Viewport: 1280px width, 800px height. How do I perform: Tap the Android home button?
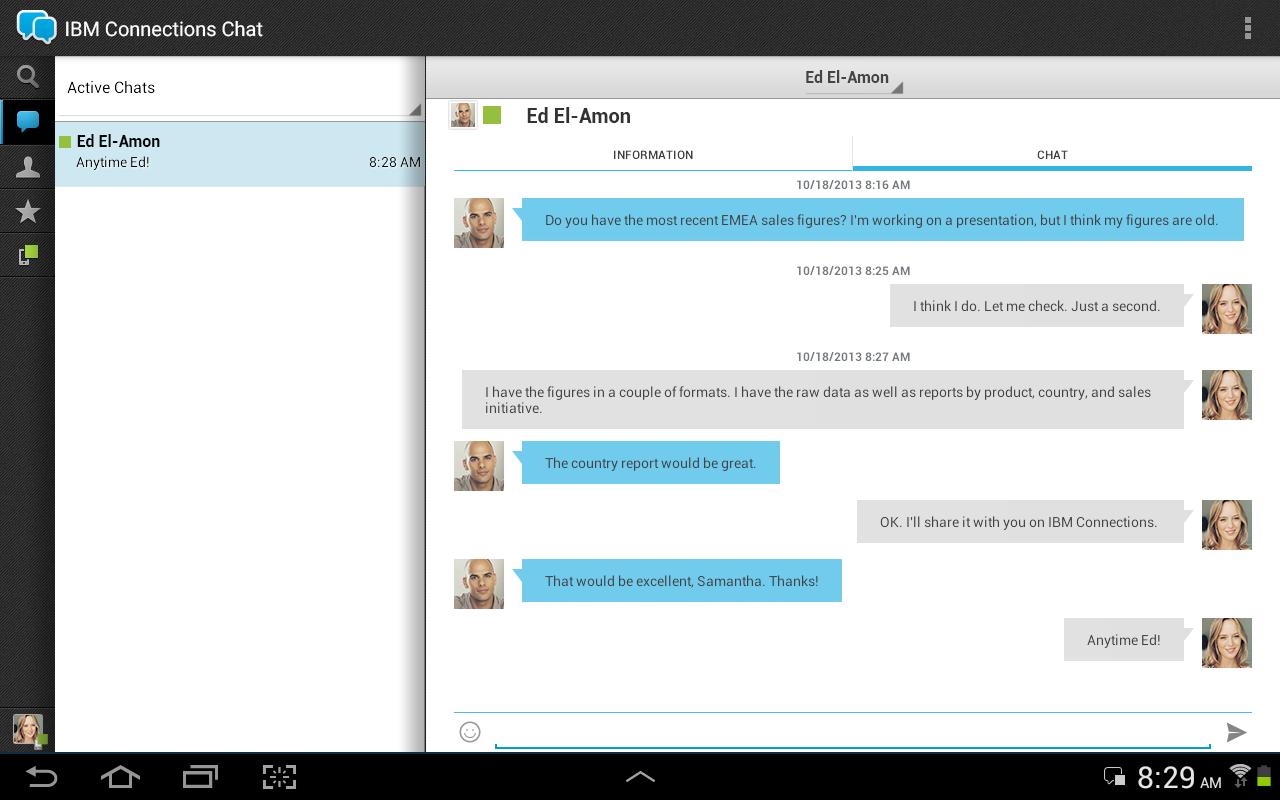point(120,777)
